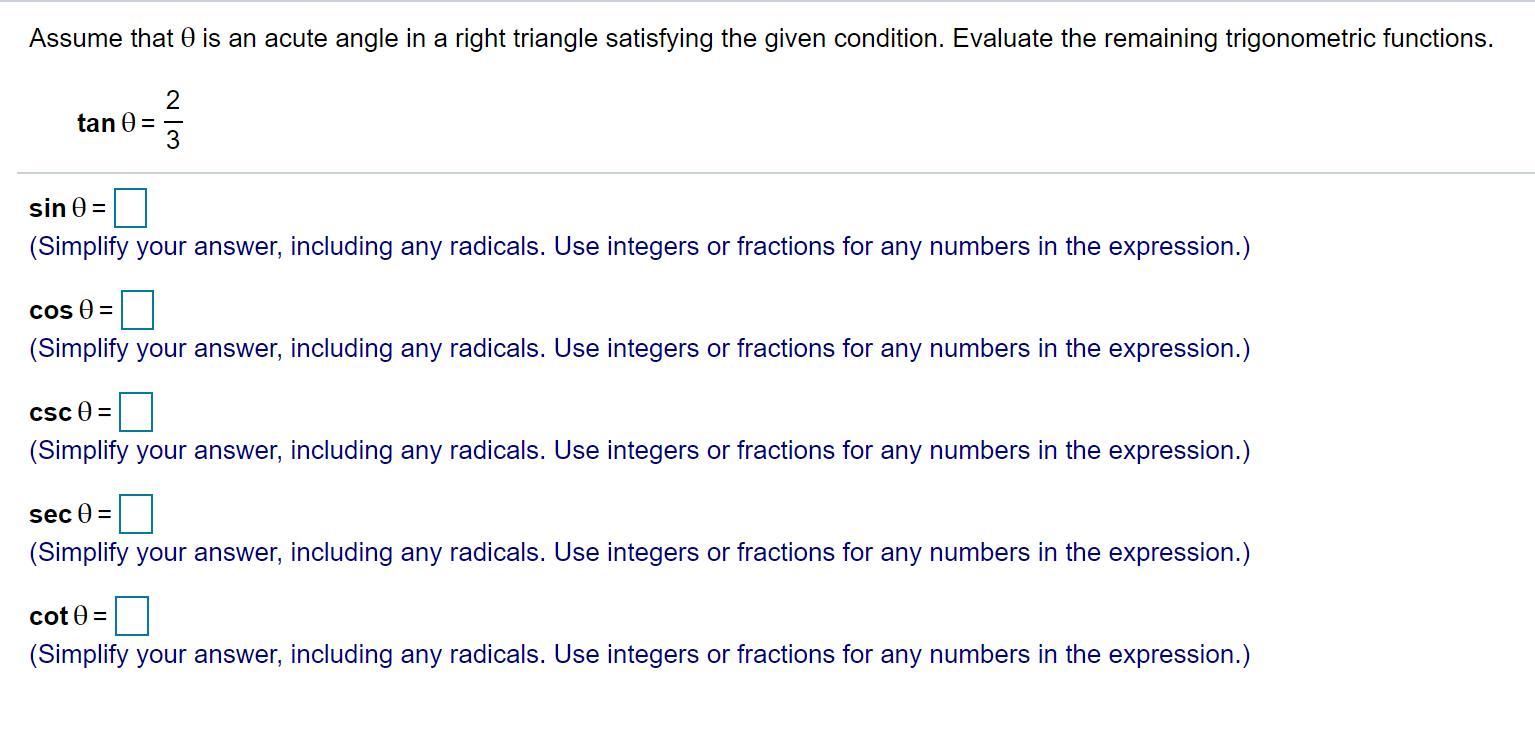Click the horizontal divider below tan θ
Image resolution: width=1535 pixels, height=754 pixels.
pyautogui.click(x=776, y=173)
